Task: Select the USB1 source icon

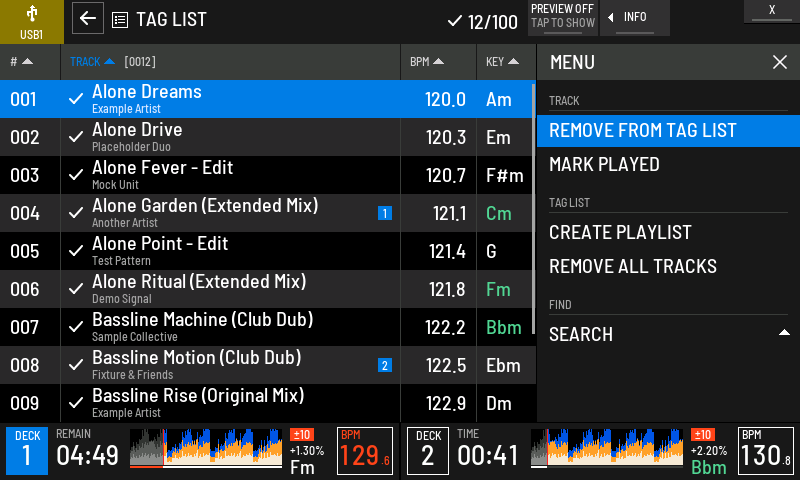Action: [x=32, y=22]
